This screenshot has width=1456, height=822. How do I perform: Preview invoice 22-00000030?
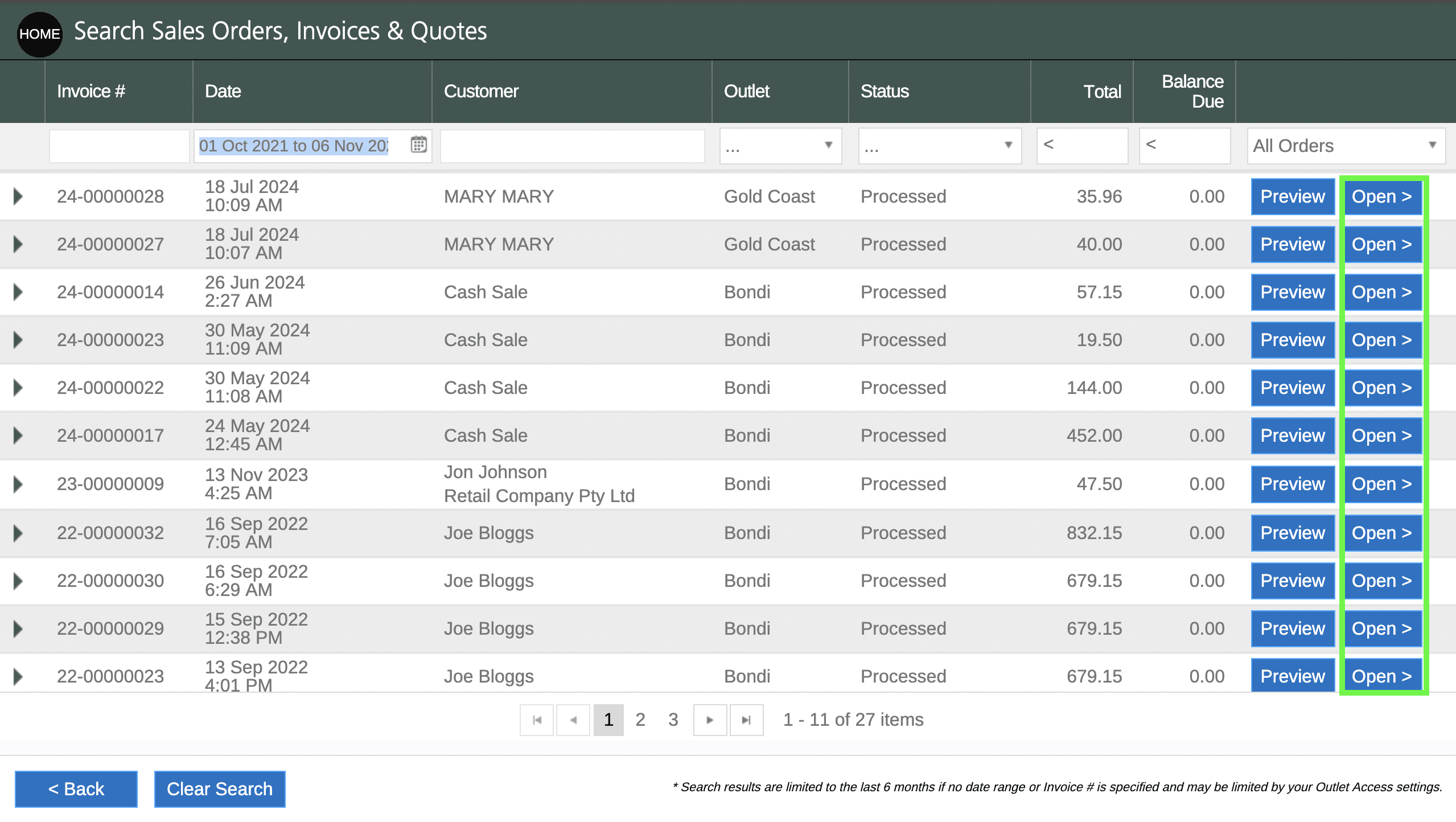click(x=1293, y=581)
